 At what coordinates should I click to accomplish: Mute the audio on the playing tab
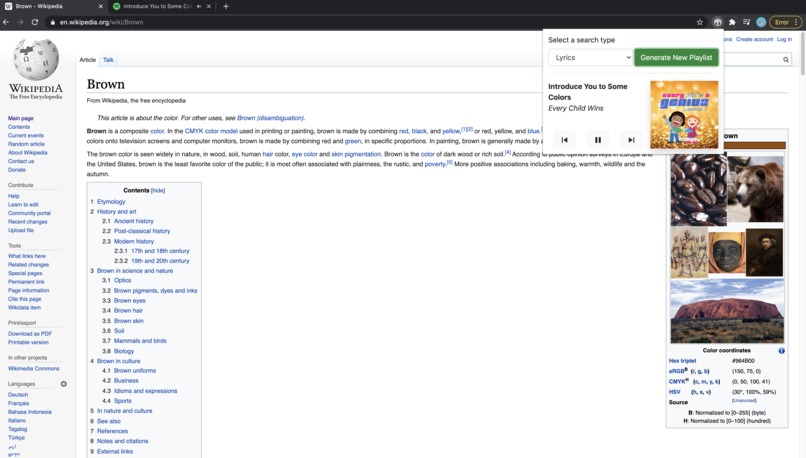(199, 6)
